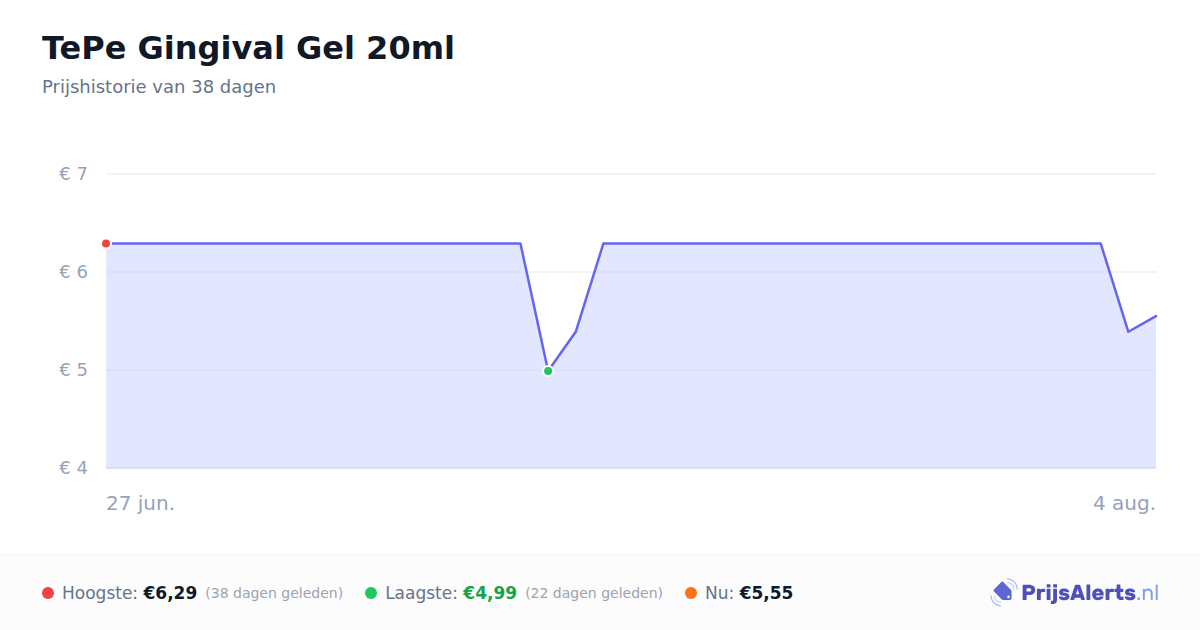1200x630 pixels.
Task: Click the Laagste price €4,99 value
Action: tap(490, 593)
